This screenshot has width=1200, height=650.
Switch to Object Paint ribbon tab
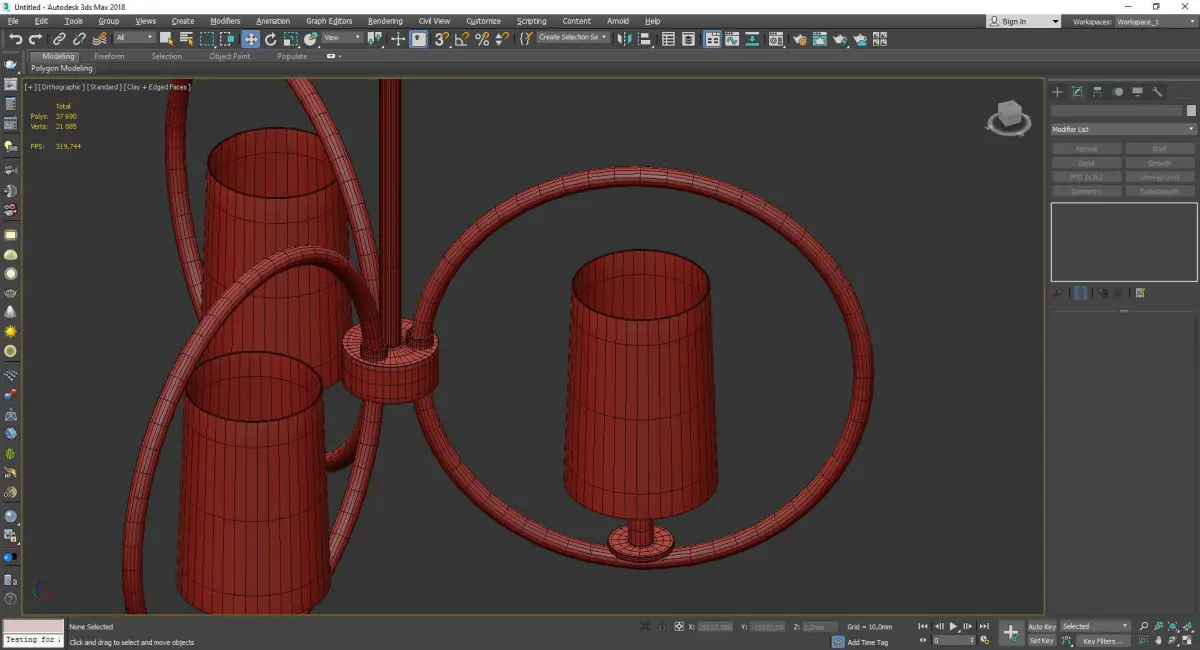pos(230,56)
